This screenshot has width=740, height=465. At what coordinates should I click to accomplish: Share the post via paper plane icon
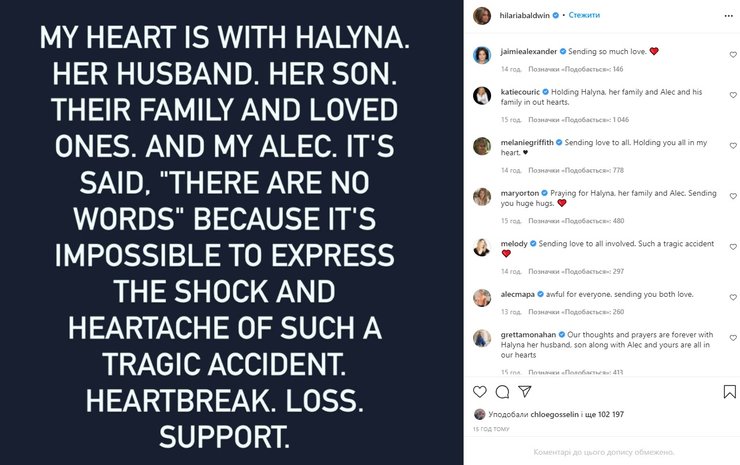point(524,392)
